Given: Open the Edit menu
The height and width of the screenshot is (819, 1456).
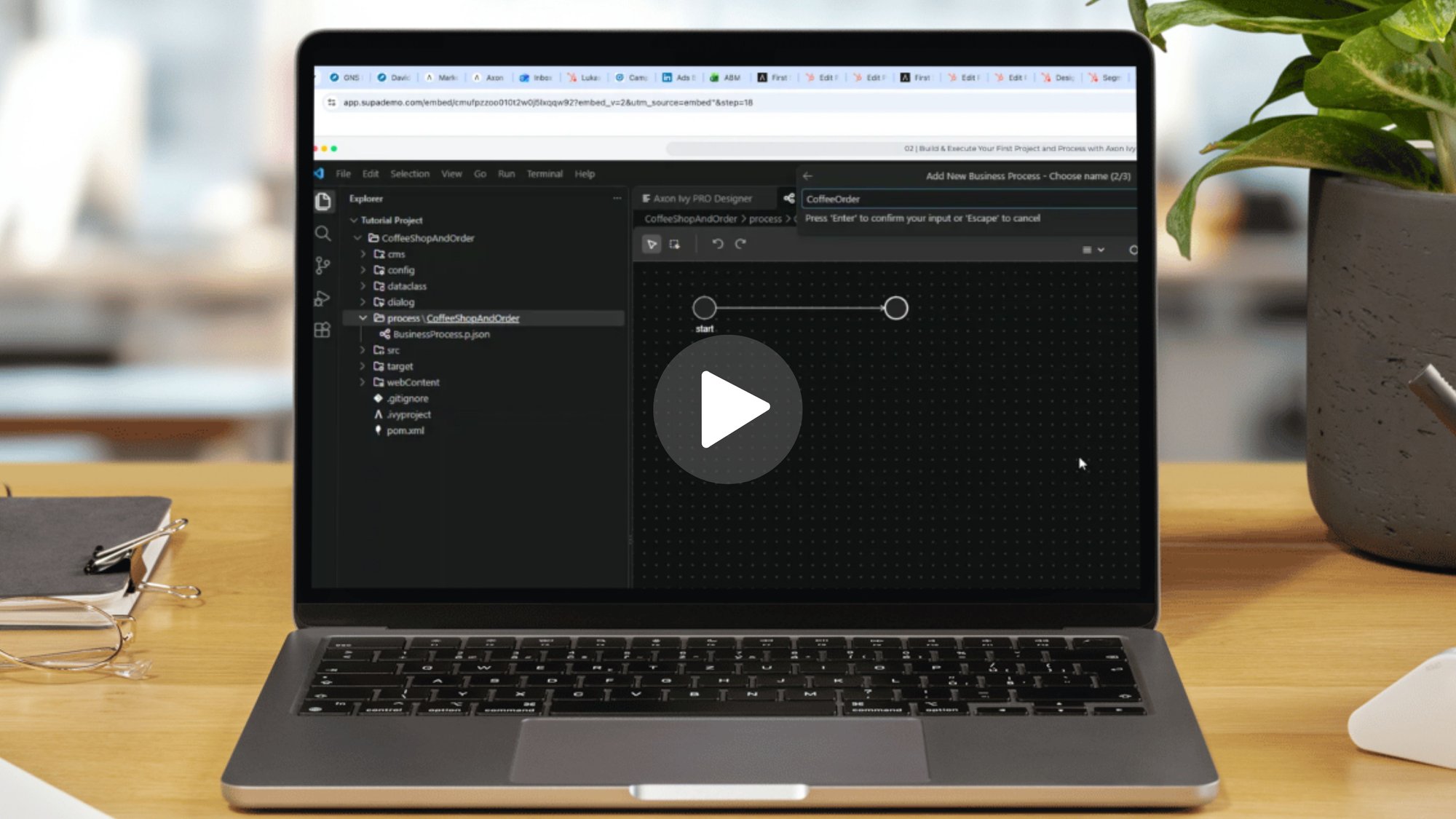Looking at the screenshot, I should tap(371, 174).
